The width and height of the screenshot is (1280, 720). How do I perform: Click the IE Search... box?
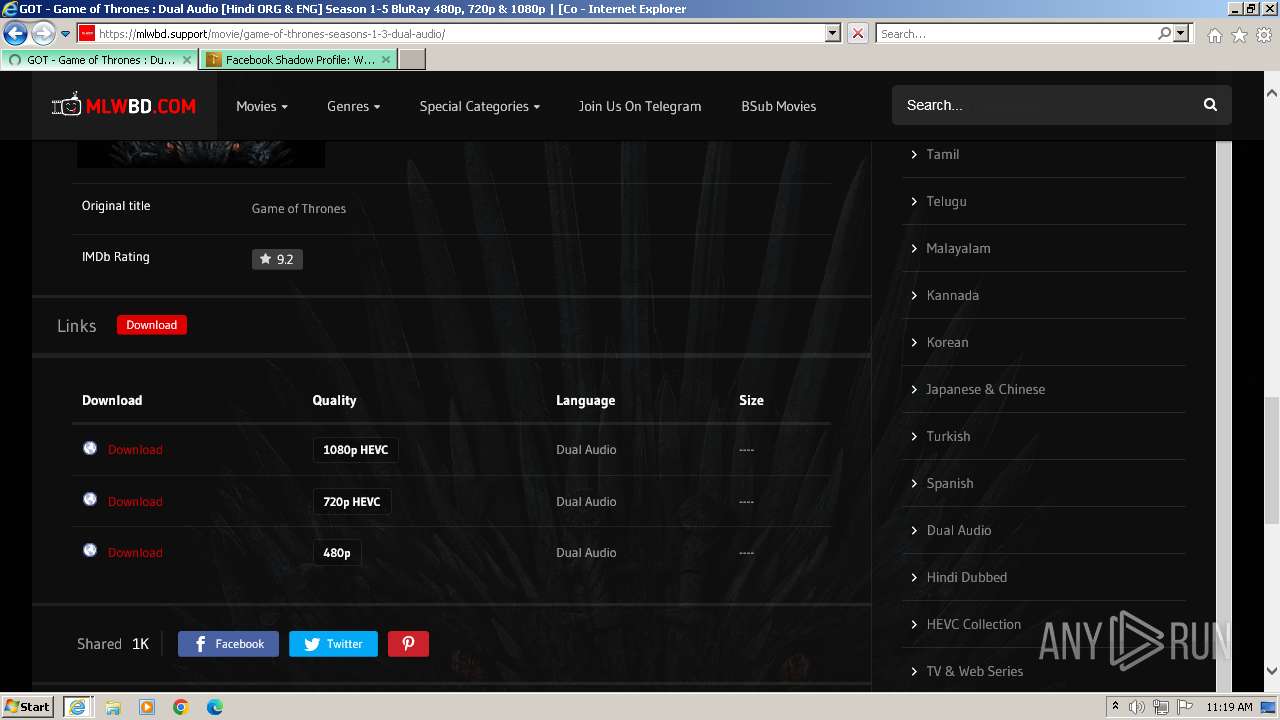(x=1015, y=34)
